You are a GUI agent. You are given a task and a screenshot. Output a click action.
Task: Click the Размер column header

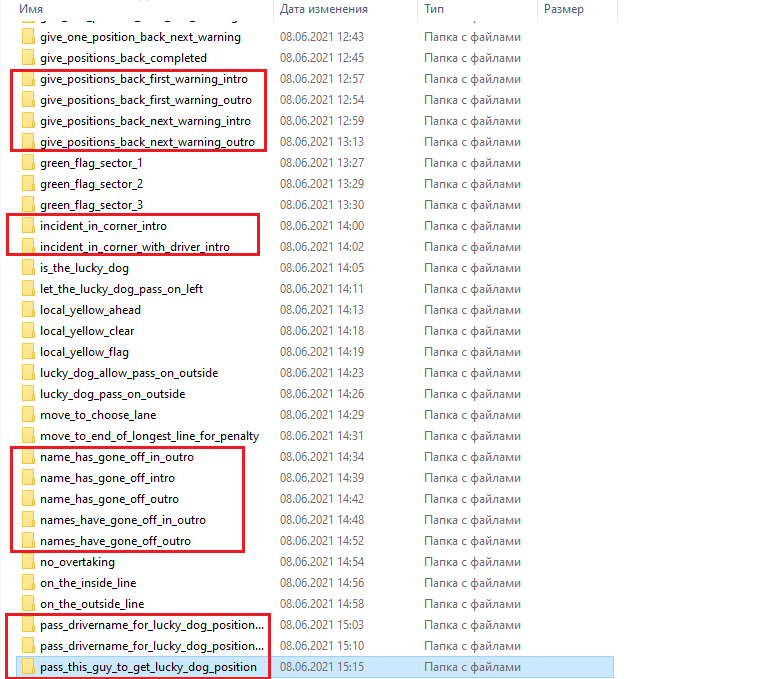tap(563, 9)
